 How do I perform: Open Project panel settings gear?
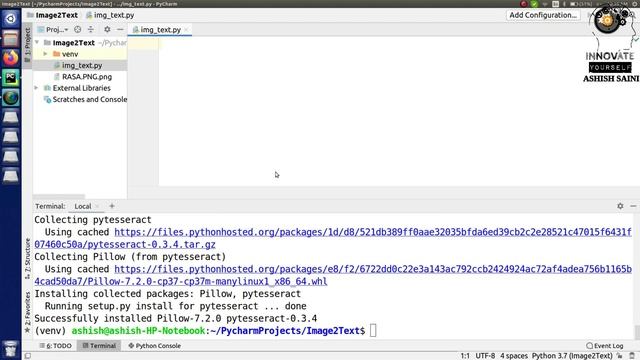pyautogui.click(x=107, y=29)
